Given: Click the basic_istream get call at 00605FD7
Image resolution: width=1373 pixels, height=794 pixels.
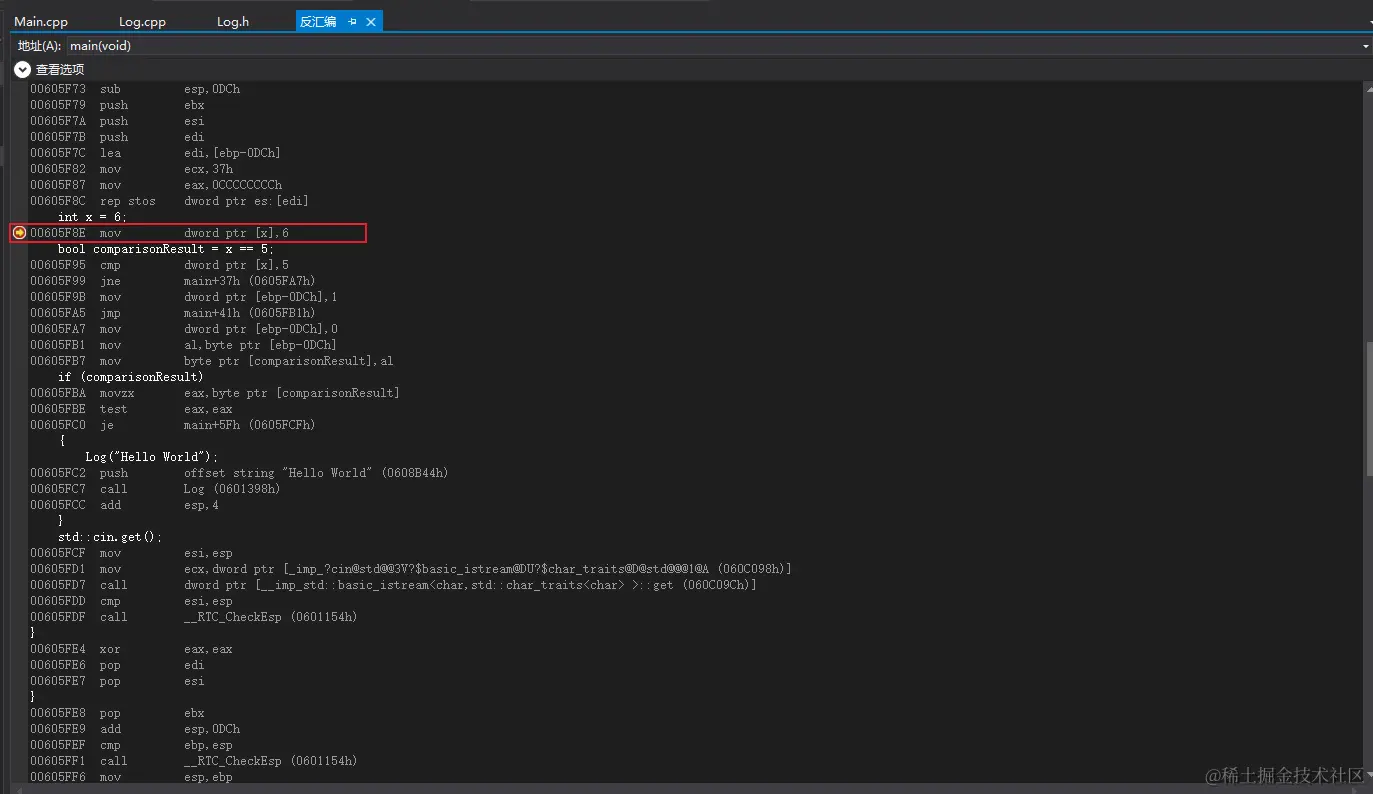Looking at the screenshot, I should (393, 585).
